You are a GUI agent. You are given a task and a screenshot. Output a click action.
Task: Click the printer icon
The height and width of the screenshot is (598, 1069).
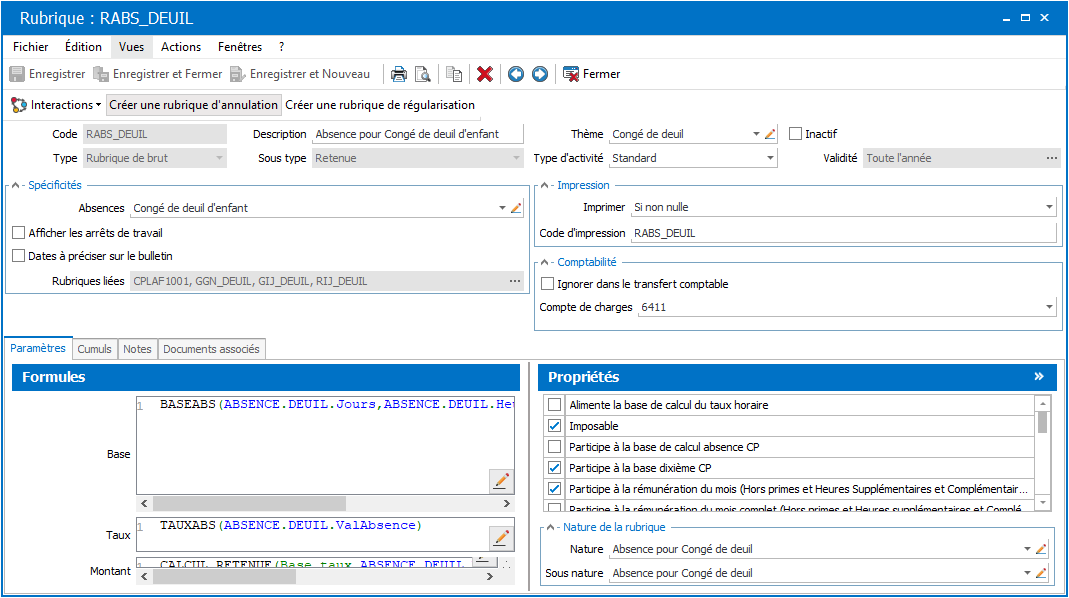point(399,74)
